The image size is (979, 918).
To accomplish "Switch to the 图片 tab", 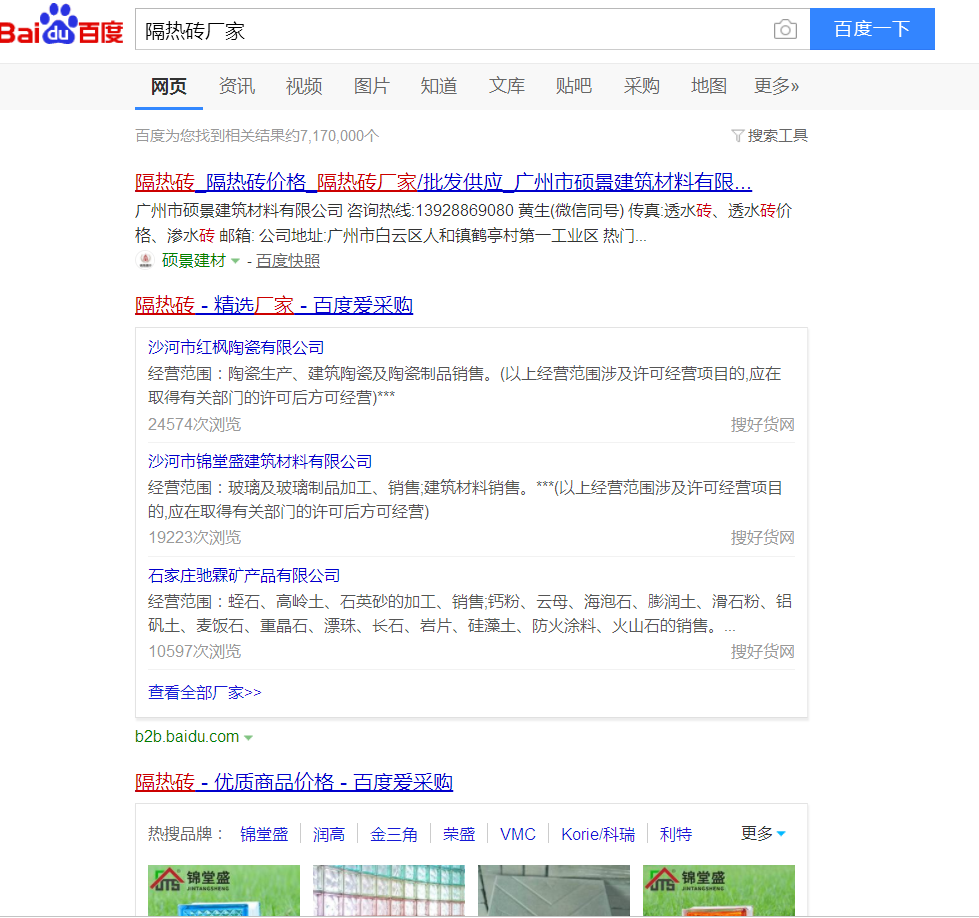I will coord(371,86).
